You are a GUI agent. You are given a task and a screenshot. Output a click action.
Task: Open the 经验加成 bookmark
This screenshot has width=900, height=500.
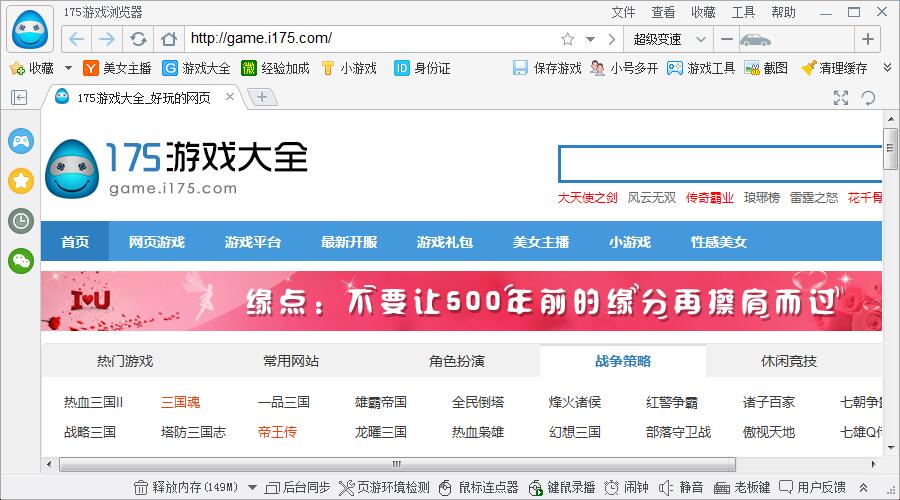(x=275, y=68)
